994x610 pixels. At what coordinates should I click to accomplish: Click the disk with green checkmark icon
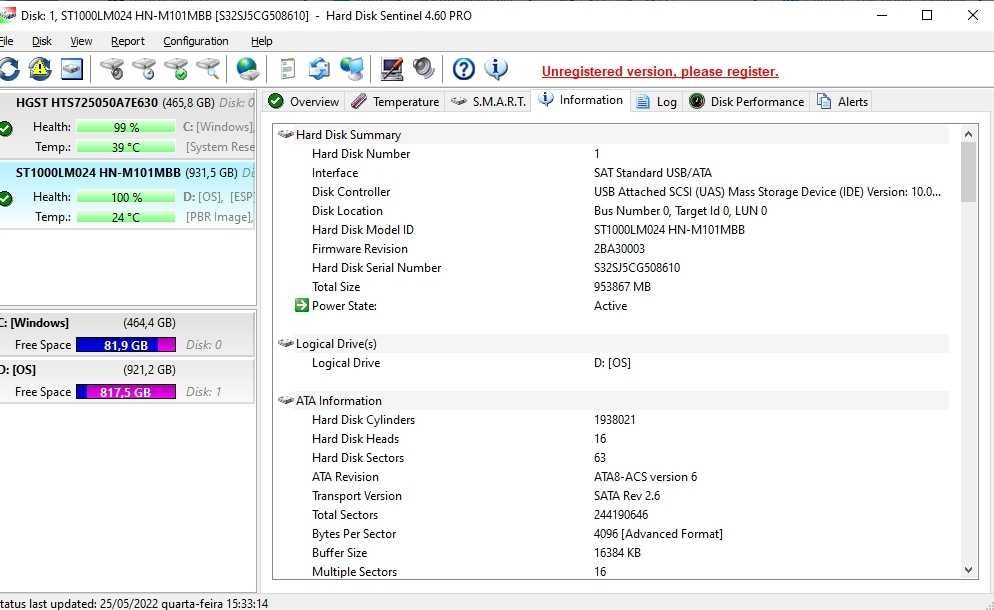176,68
